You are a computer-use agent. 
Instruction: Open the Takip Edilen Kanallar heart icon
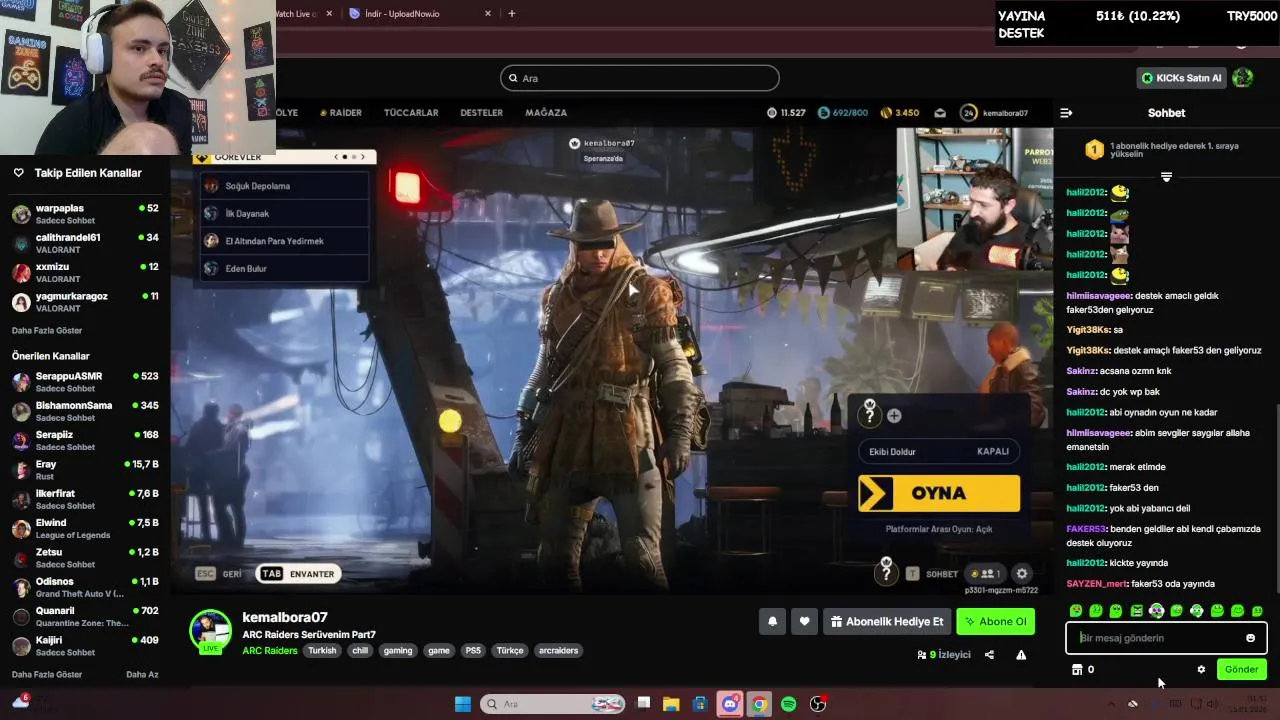[18, 173]
